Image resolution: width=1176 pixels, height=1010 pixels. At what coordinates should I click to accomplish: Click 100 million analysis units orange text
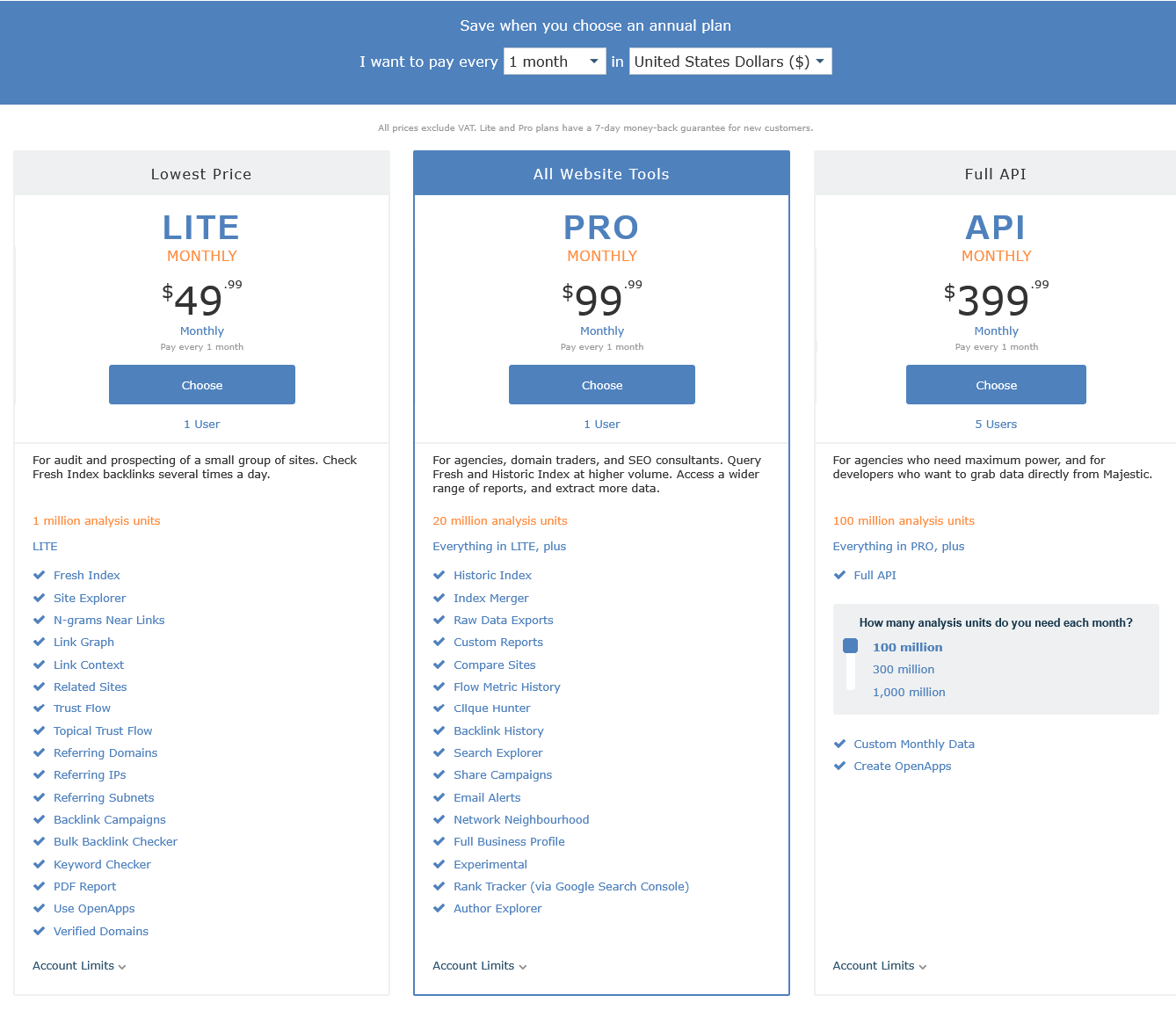(904, 520)
